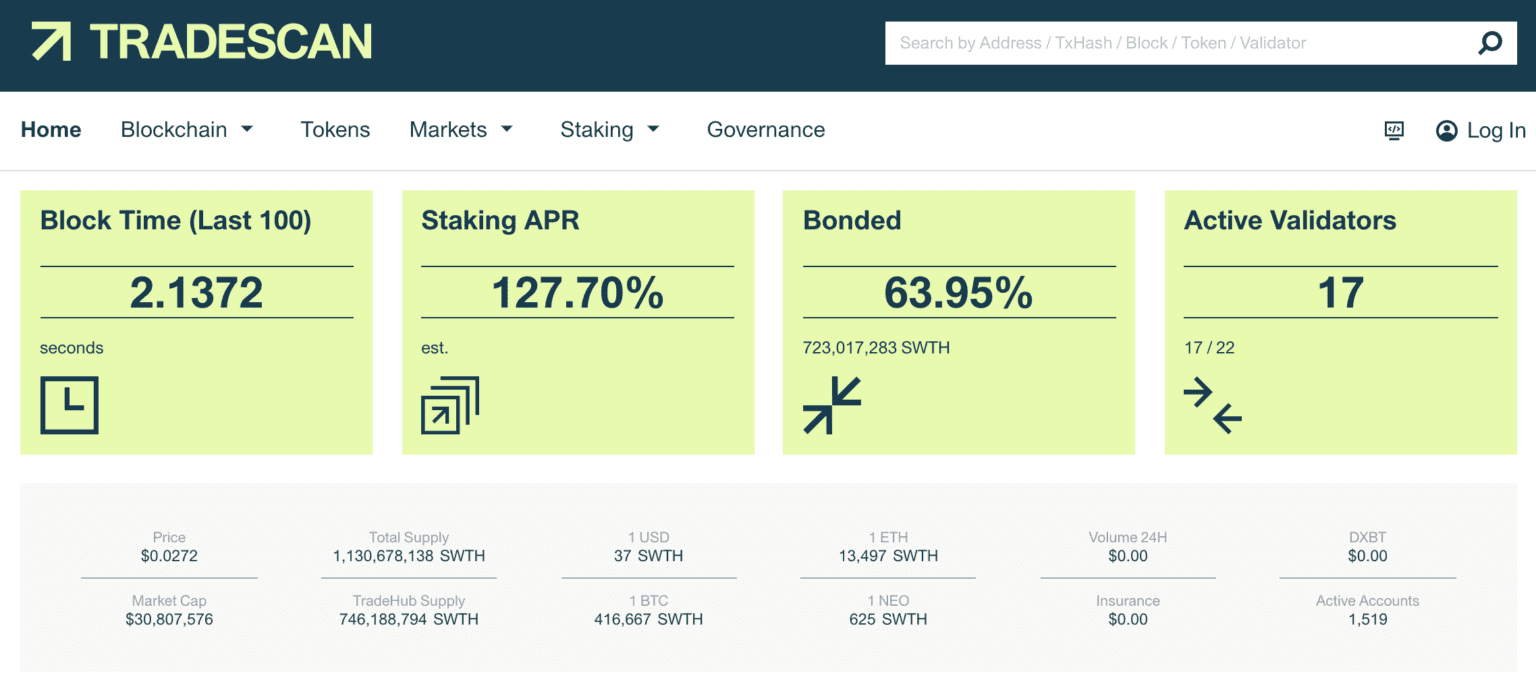The image size is (1536, 688).
Task: Select the TradeHub Supply label
Action: pyautogui.click(x=409, y=601)
